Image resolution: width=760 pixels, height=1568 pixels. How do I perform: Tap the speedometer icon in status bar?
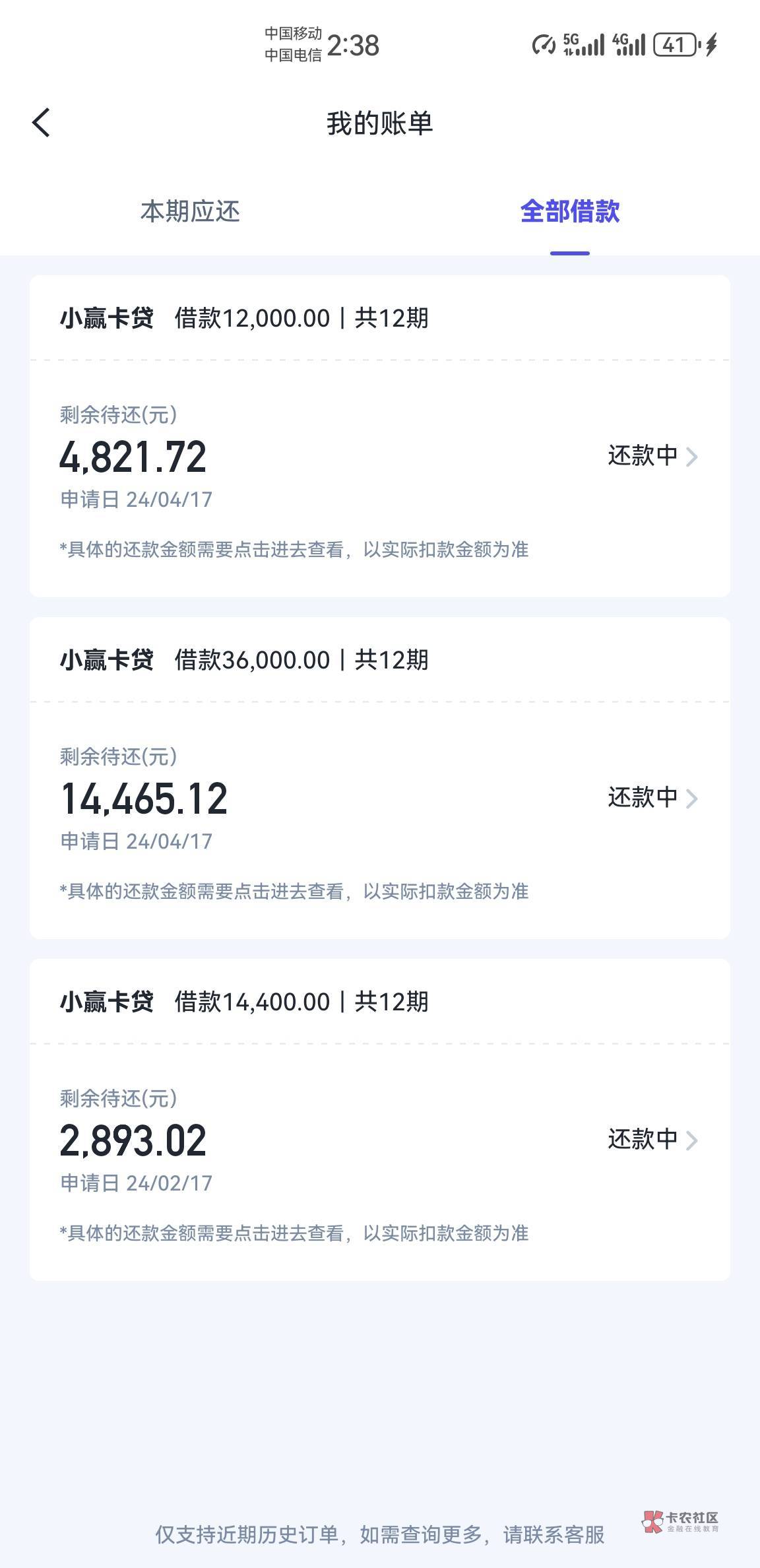point(544,45)
